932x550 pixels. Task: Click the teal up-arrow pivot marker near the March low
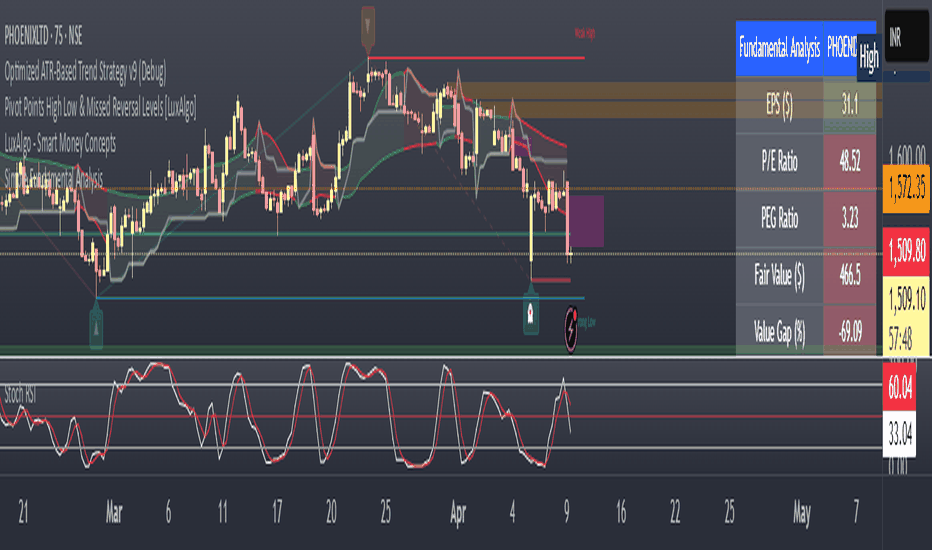point(96,326)
